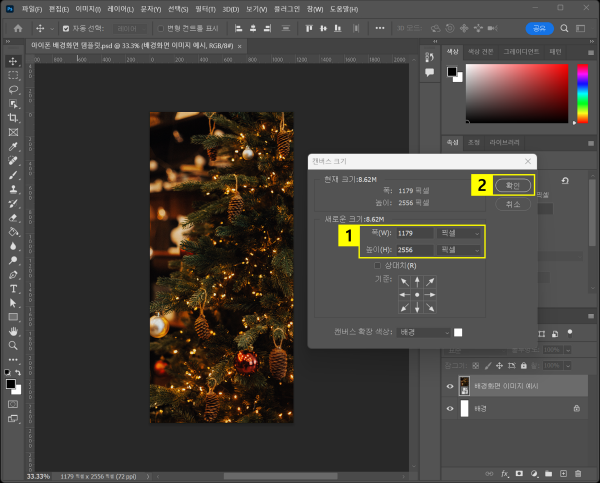
Task: Select the Horizontal Type tool
Action: 13,288
